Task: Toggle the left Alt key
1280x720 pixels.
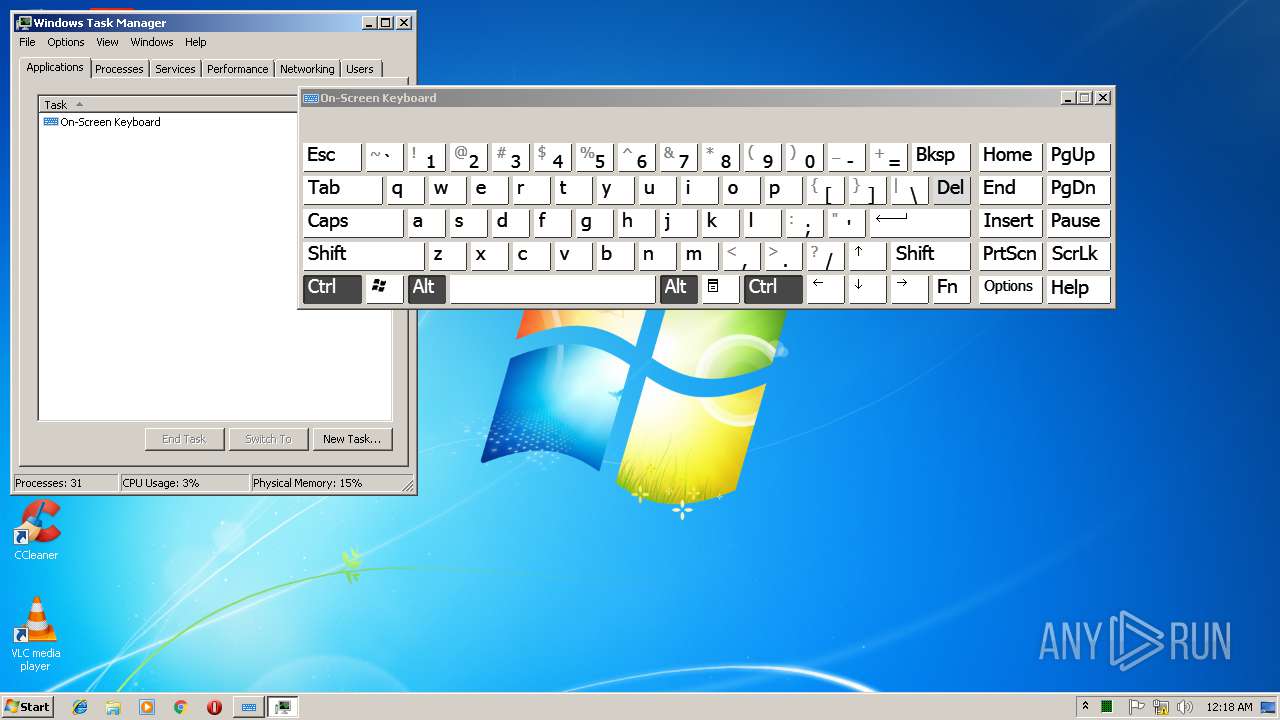Action: point(426,288)
